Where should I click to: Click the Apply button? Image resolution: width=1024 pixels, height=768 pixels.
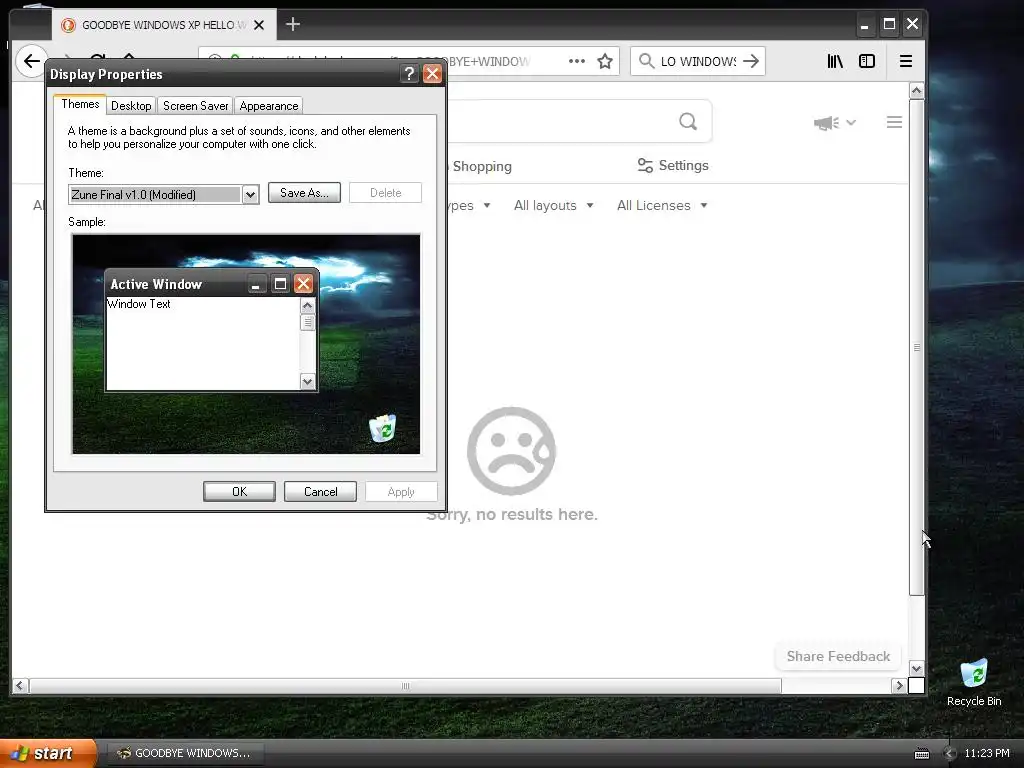click(401, 492)
